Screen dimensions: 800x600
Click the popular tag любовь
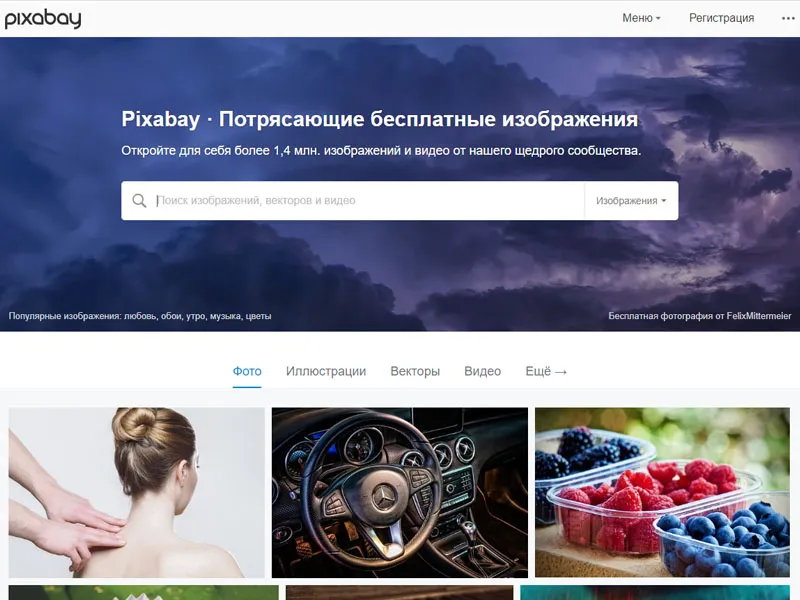pyautogui.click(x=140, y=316)
